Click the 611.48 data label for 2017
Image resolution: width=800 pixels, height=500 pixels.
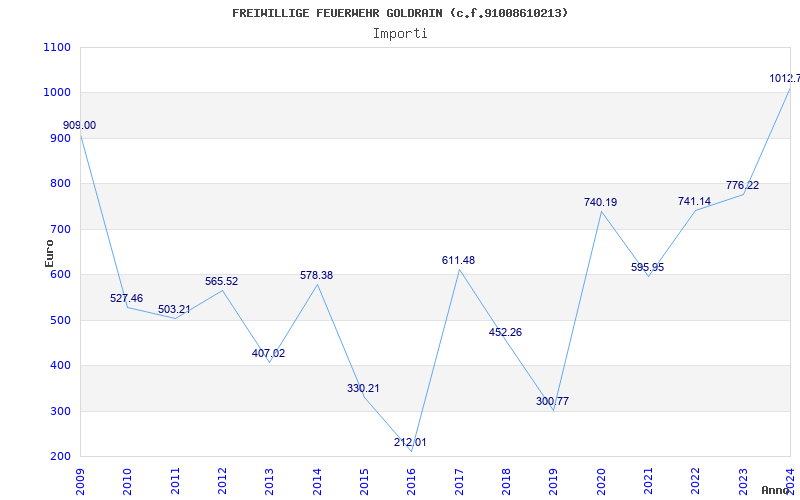click(x=458, y=260)
